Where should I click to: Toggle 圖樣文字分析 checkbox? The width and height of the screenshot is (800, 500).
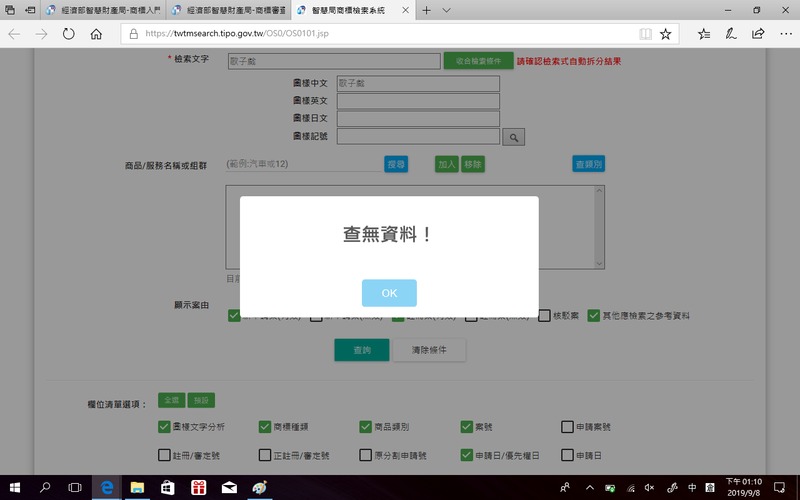[x=164, y=427]
